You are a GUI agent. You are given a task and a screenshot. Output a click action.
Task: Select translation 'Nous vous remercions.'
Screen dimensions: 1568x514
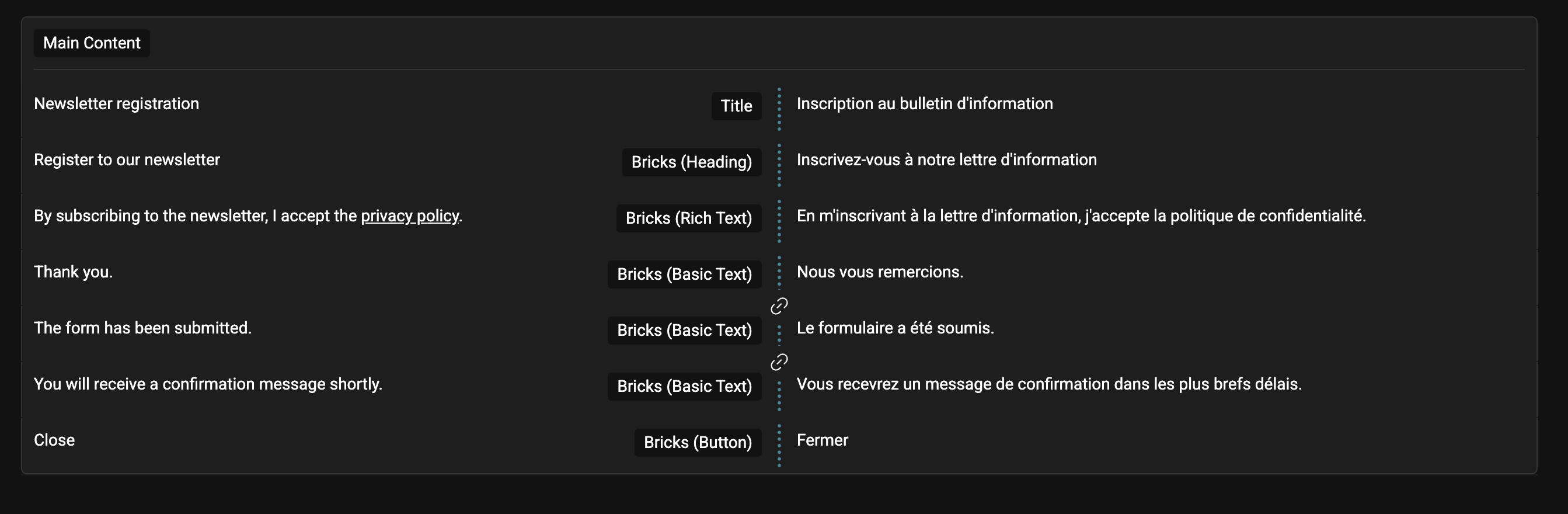pos(880,272)
